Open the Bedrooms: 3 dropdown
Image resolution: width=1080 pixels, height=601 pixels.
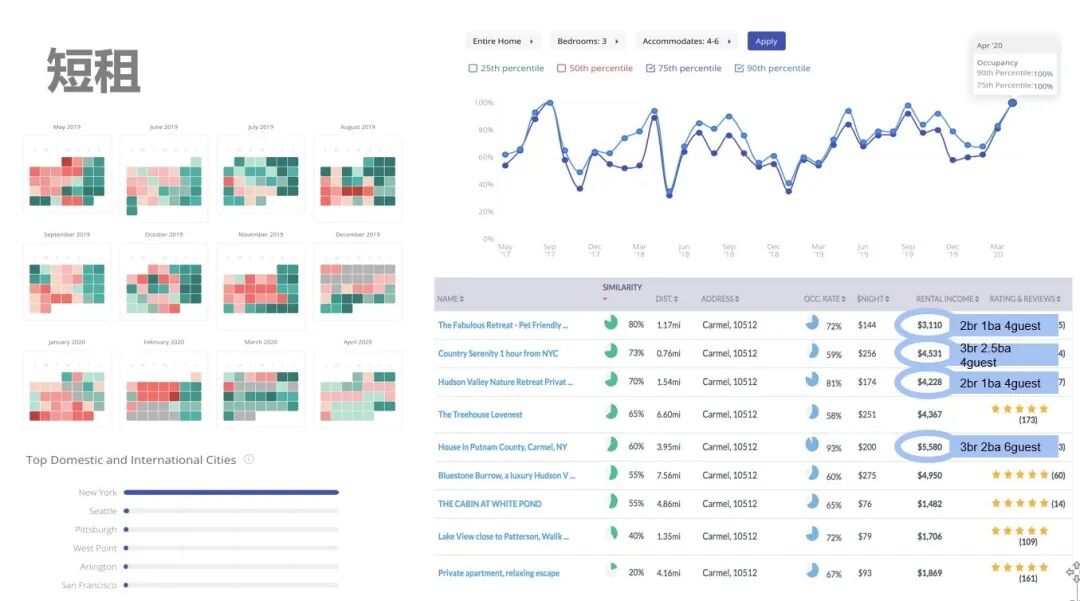click(588, 41)
